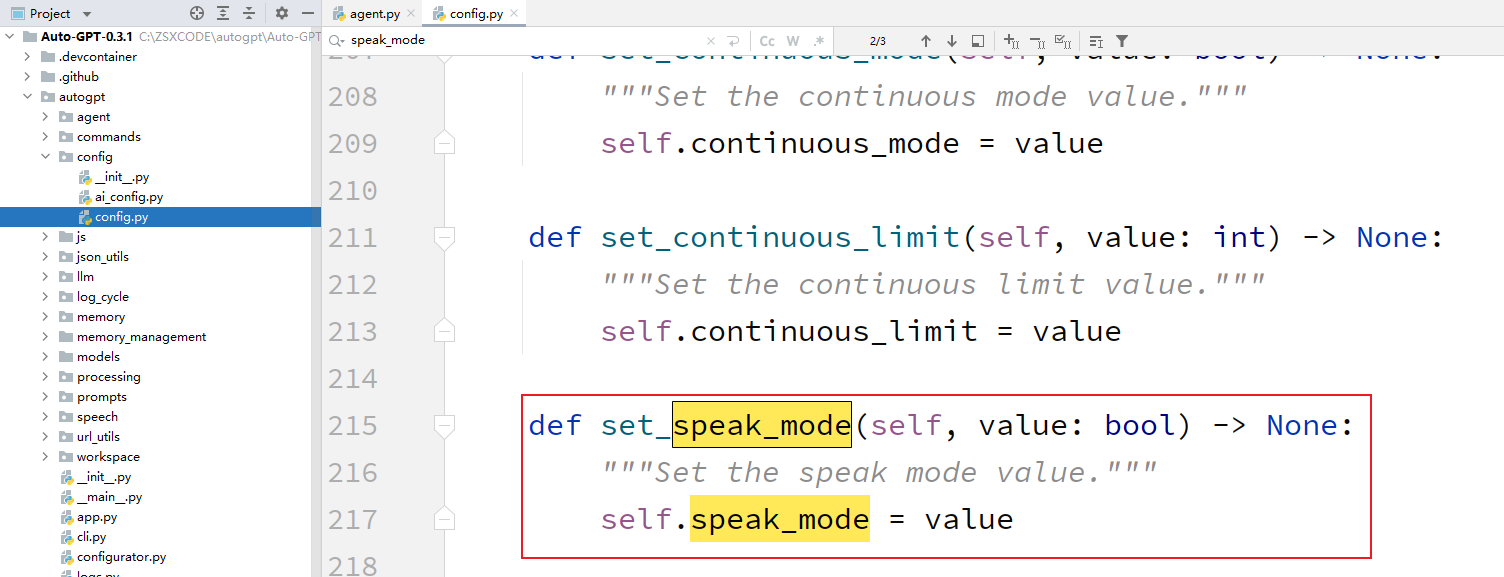
Task: Expand the workspace folder
Action: tap(45, 457)
